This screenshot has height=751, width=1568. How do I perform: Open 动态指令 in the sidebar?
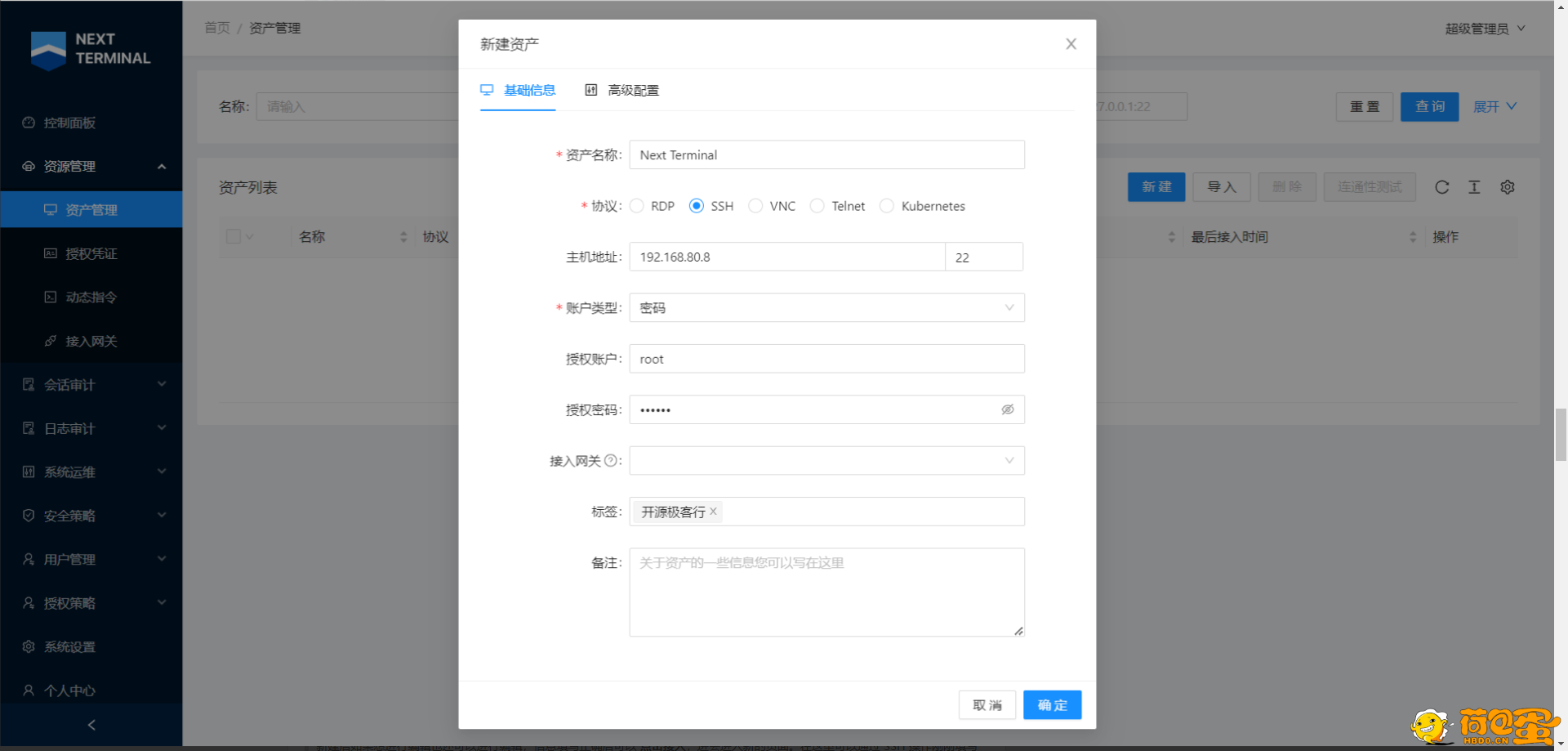(x=91, y=297)
